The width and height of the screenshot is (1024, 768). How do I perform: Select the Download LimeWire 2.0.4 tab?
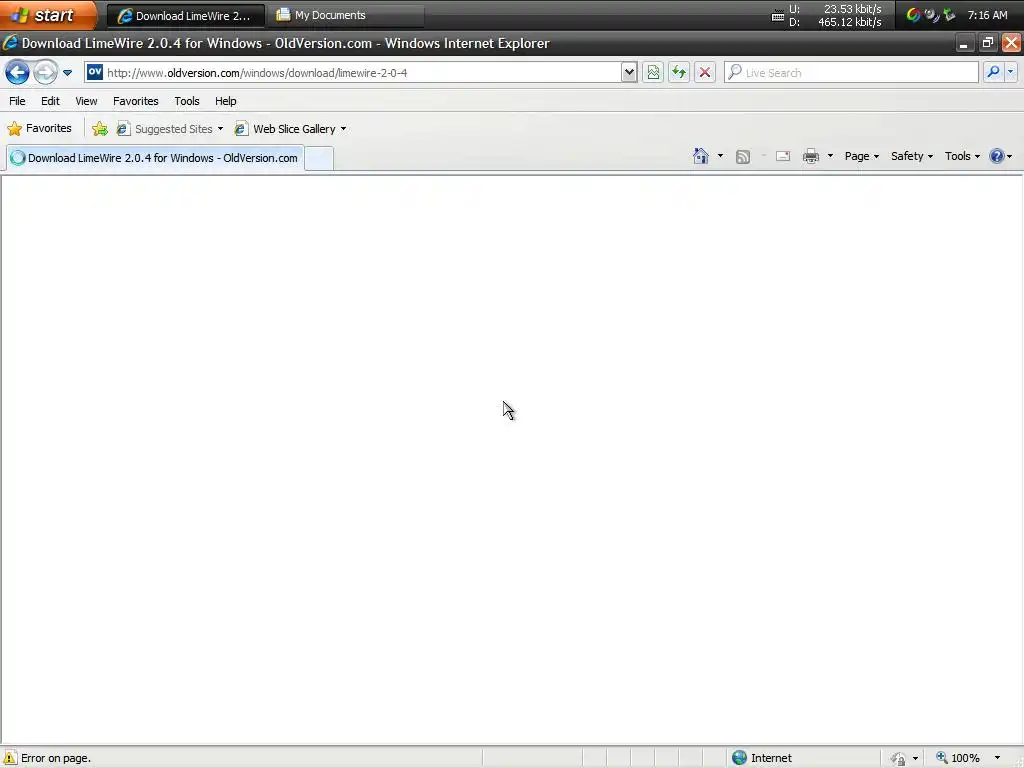155,158
